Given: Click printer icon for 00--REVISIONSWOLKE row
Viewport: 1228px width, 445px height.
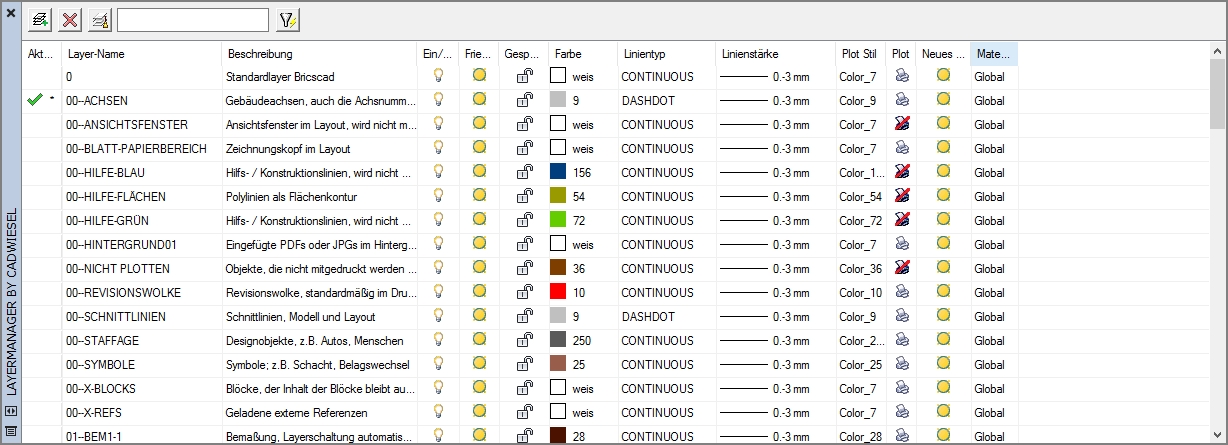Looking at the screenshot, I should (x=902, y=292).
